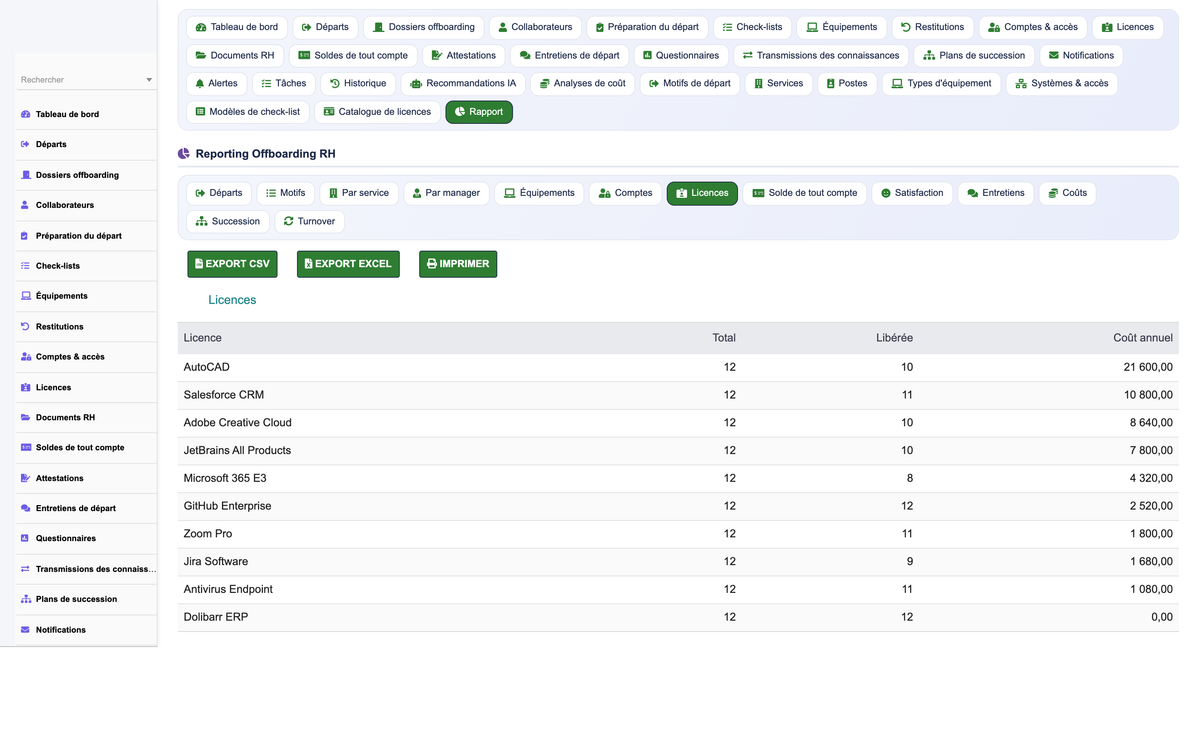This screenshot has height=743, width=1200.
Task: Open the Modèles de check-list tab
Action: click(248, 112)
